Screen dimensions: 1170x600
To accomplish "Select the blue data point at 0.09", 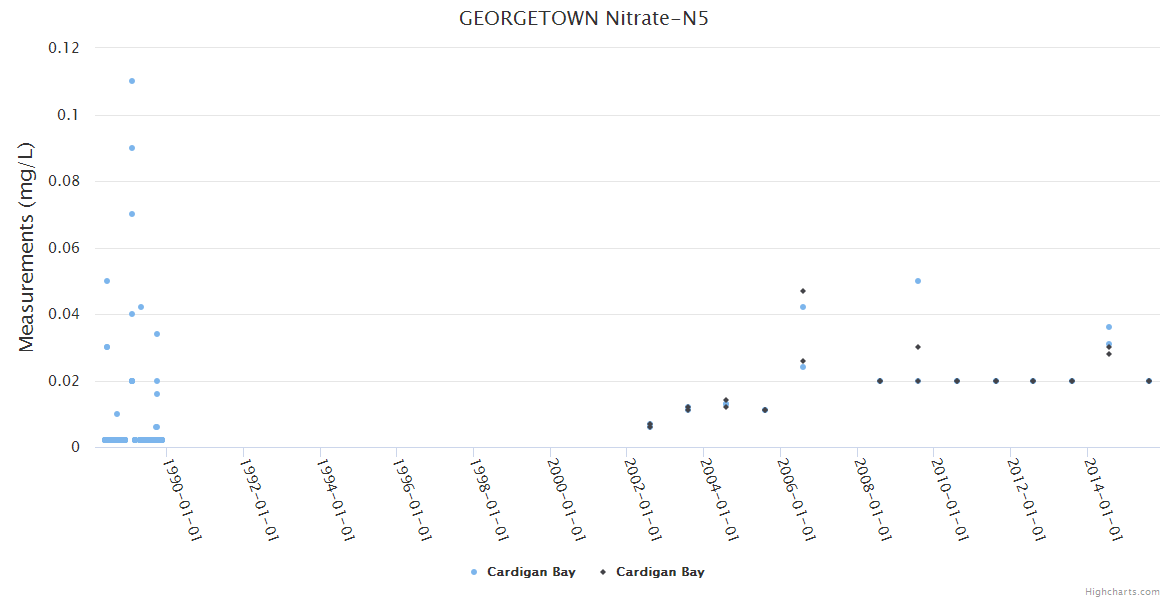I will [132, 148].
